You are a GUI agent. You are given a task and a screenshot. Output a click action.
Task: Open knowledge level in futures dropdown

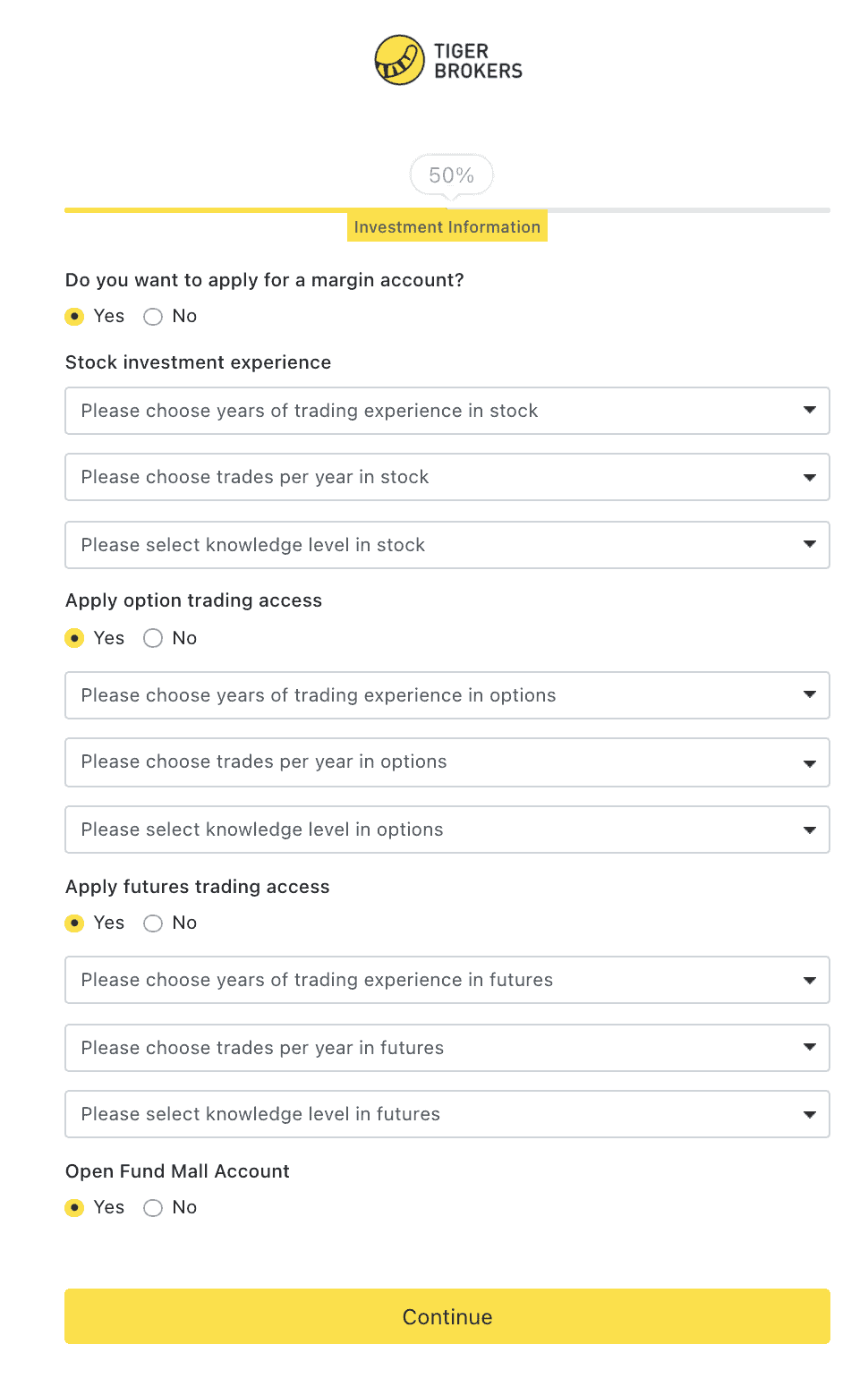(x=447, y=1114)
